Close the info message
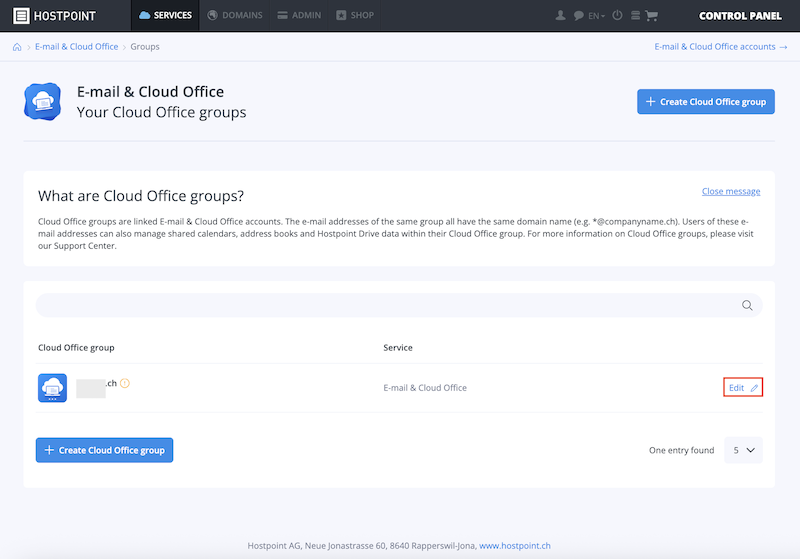Screen dimensions: 800x559 [731, 191]
